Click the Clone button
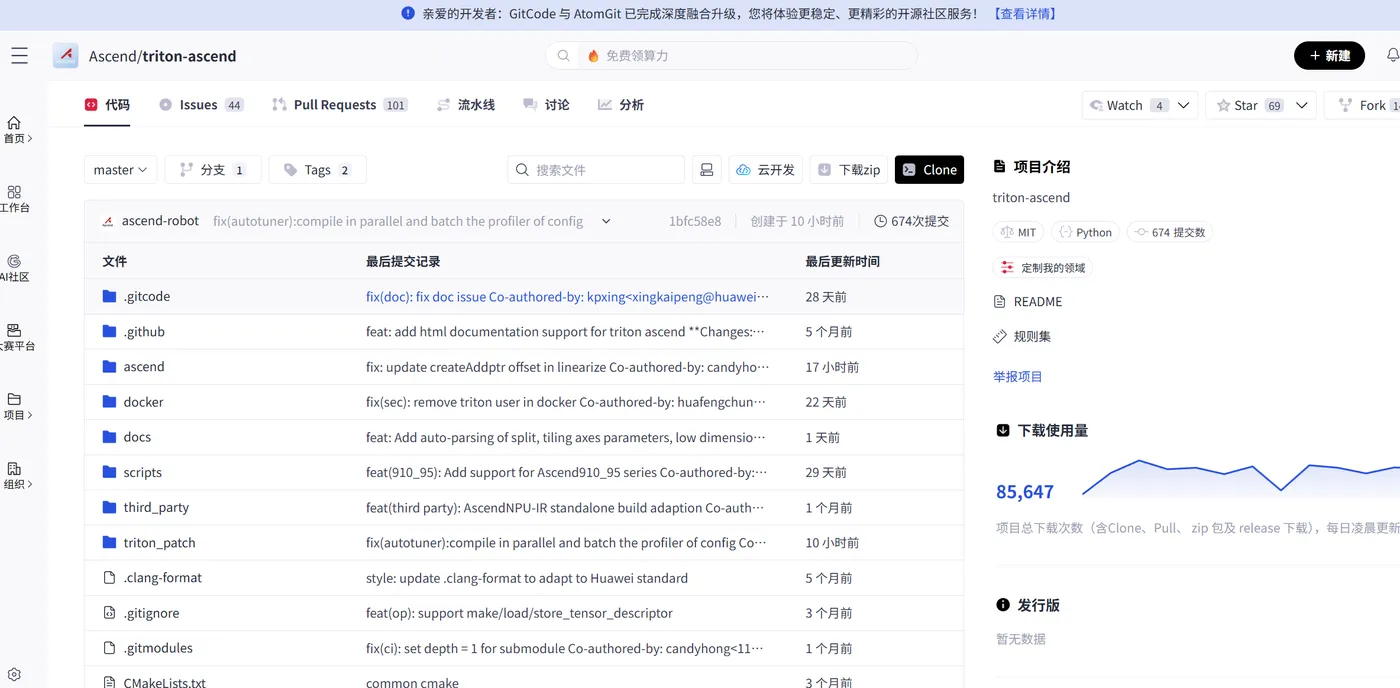Image resolution: width=1400 pixels, height=688 pixels. [929, 170]
